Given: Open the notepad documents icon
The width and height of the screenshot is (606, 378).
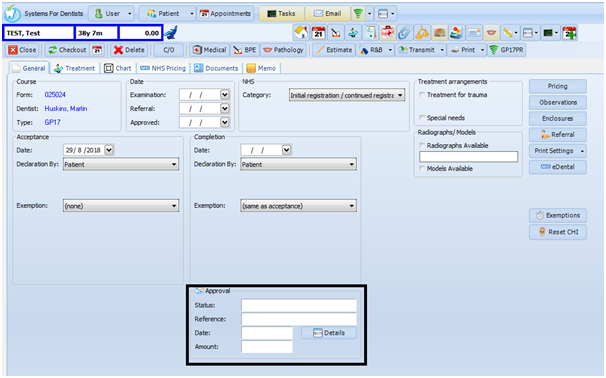Looking at the screenshot, I should tap(370, 33).
